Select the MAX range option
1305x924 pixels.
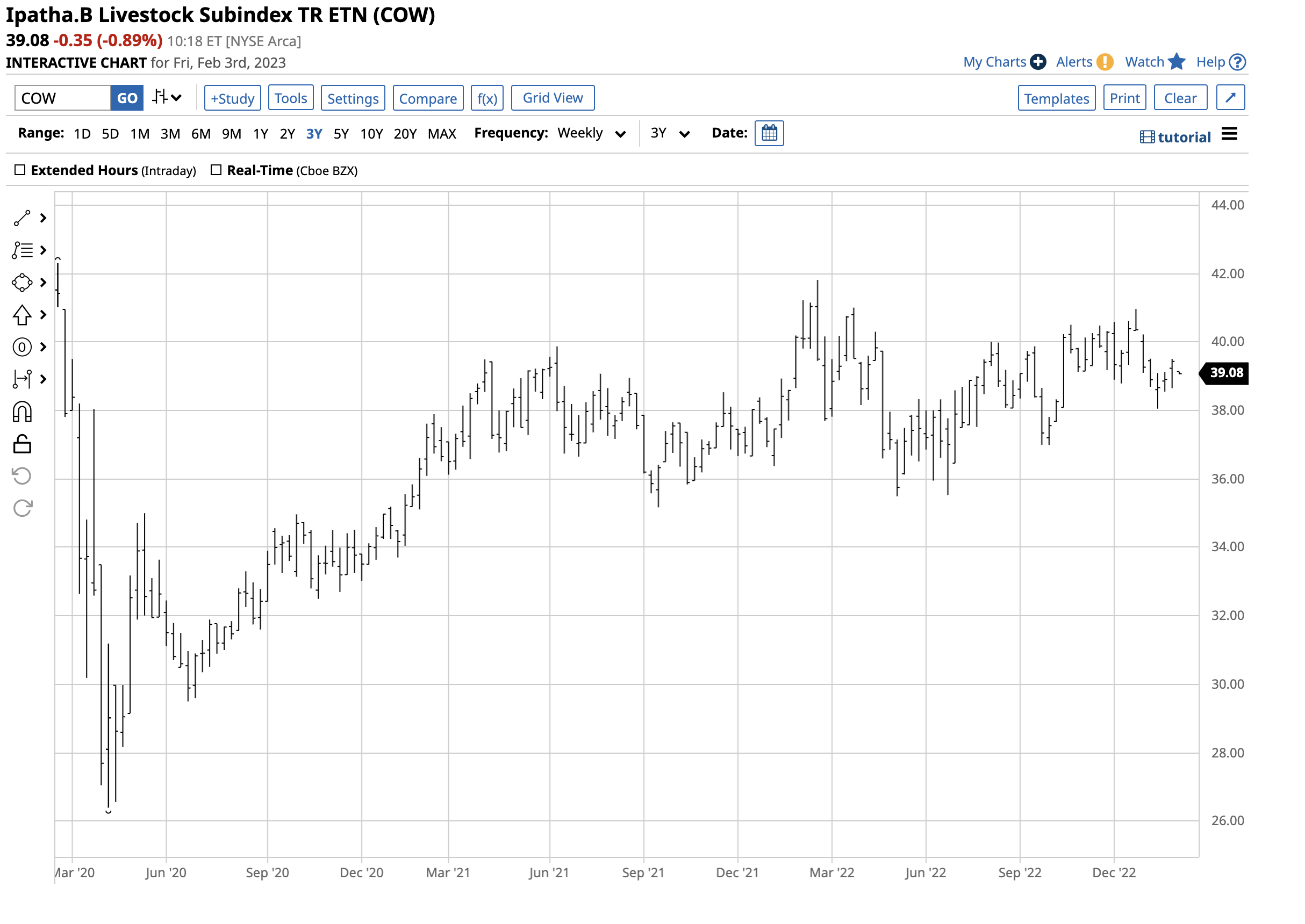pyautogui.click(x=442, y=134)
